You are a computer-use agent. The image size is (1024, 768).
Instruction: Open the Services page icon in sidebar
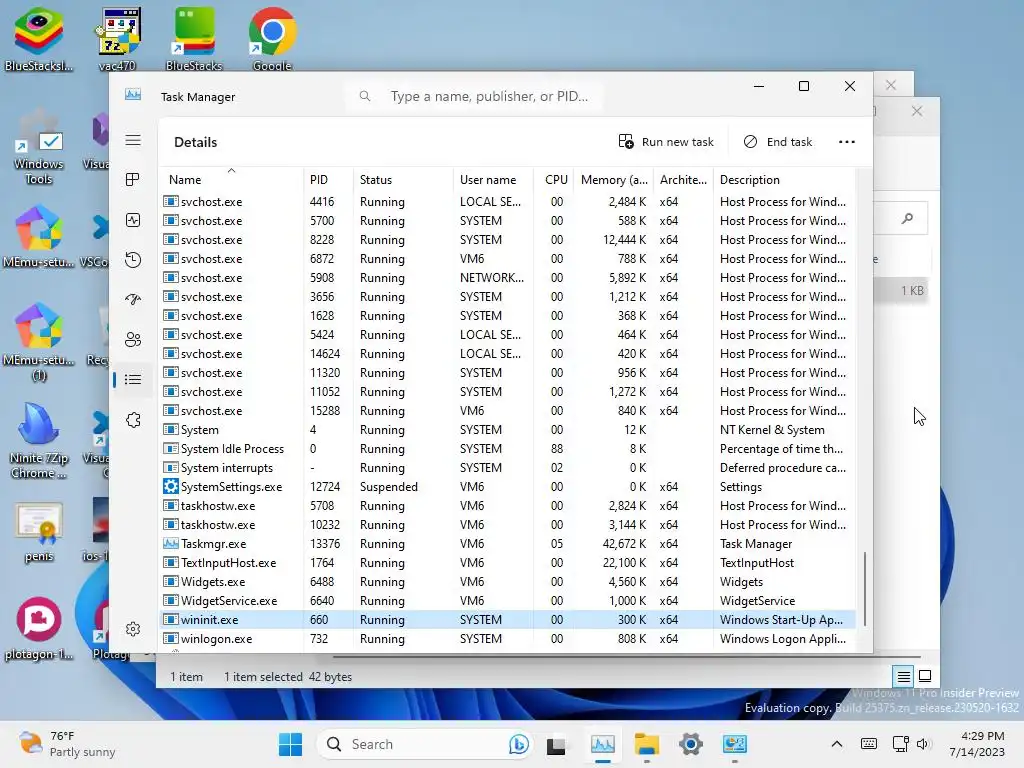(133, 420)
